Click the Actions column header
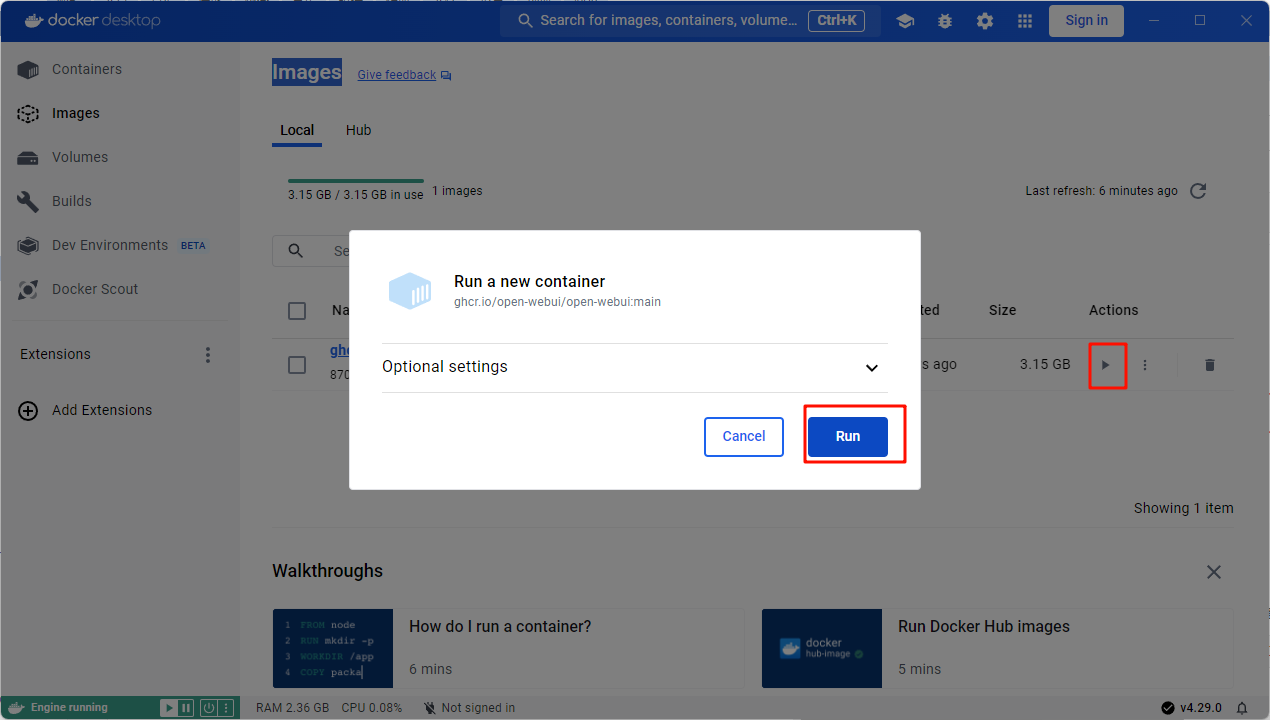This screenshot has height=720, width=1270. pyautogui.click(x=1113, y=310)
